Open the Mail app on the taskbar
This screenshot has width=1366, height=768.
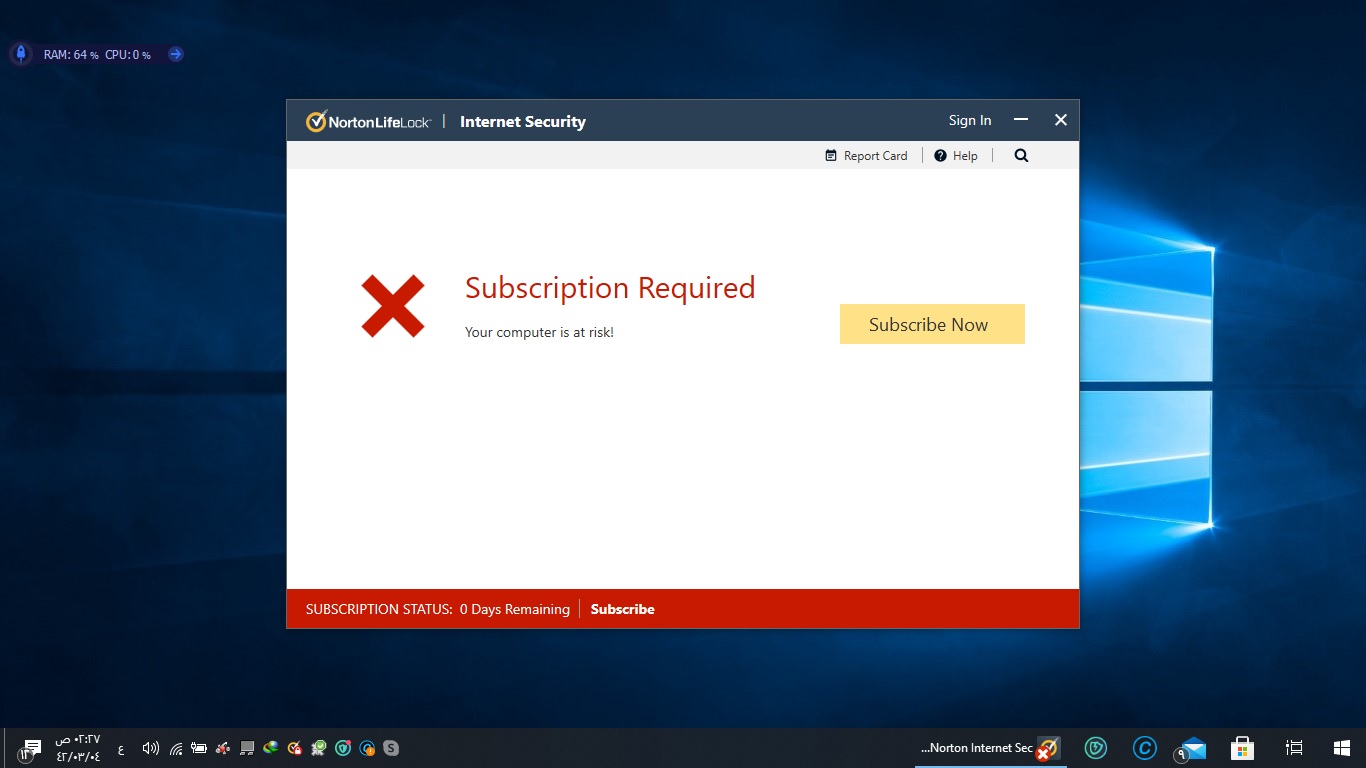coord(1192,748)
